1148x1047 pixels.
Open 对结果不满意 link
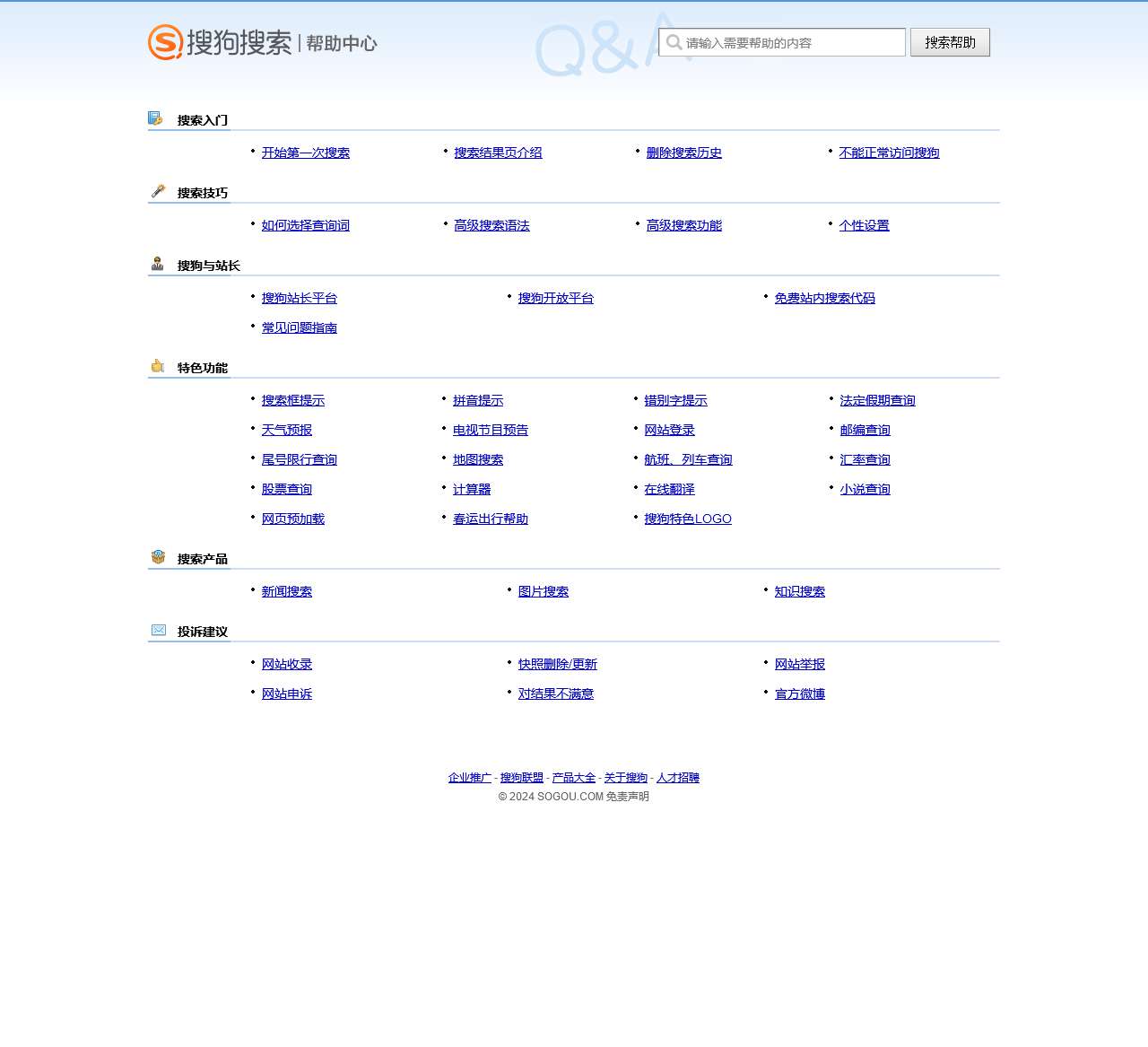556,694
